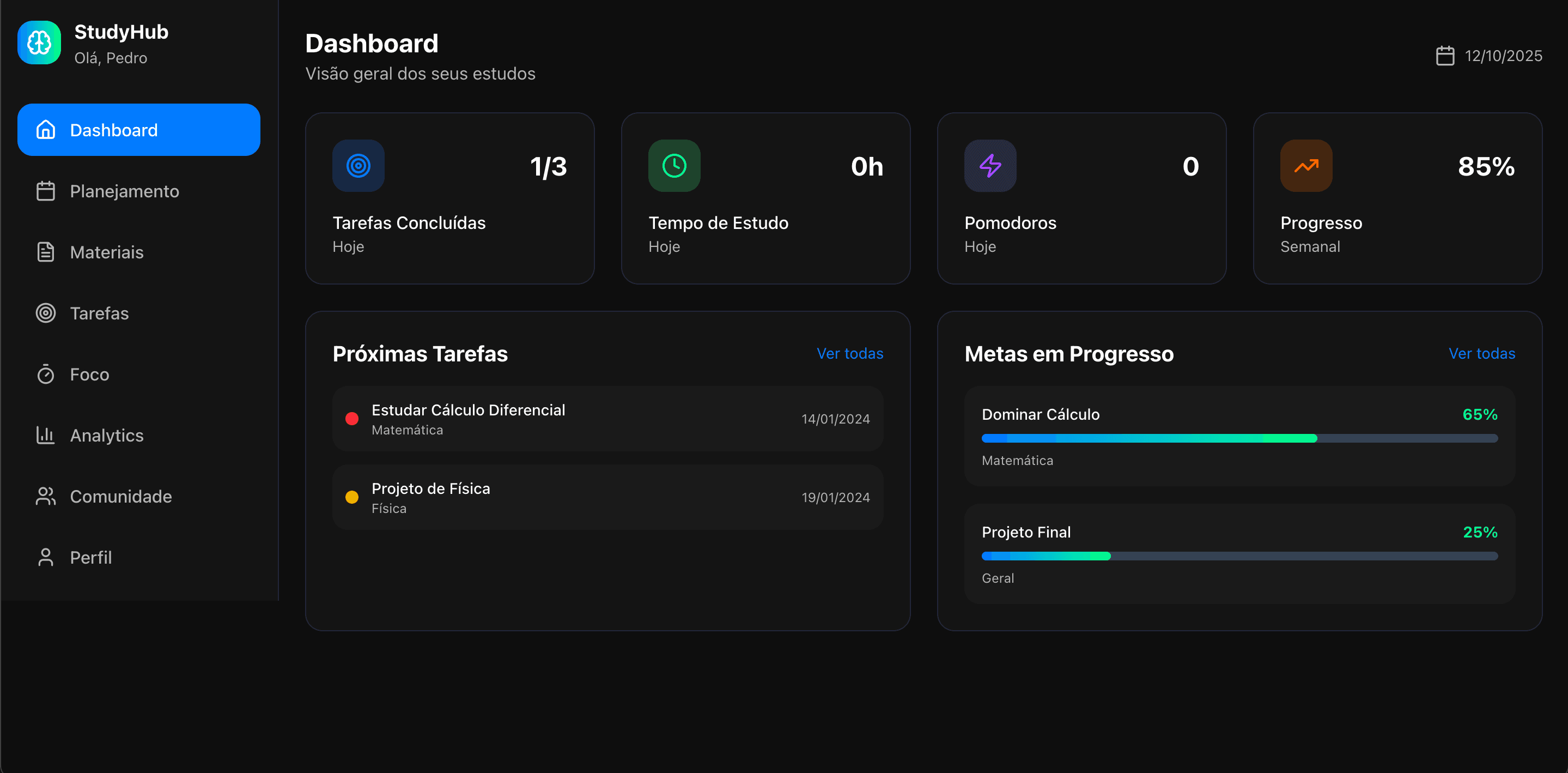Click the Dominar Cálculo progress bar
Viewport: 1568px width, 773px height.
pos(1239,438)
